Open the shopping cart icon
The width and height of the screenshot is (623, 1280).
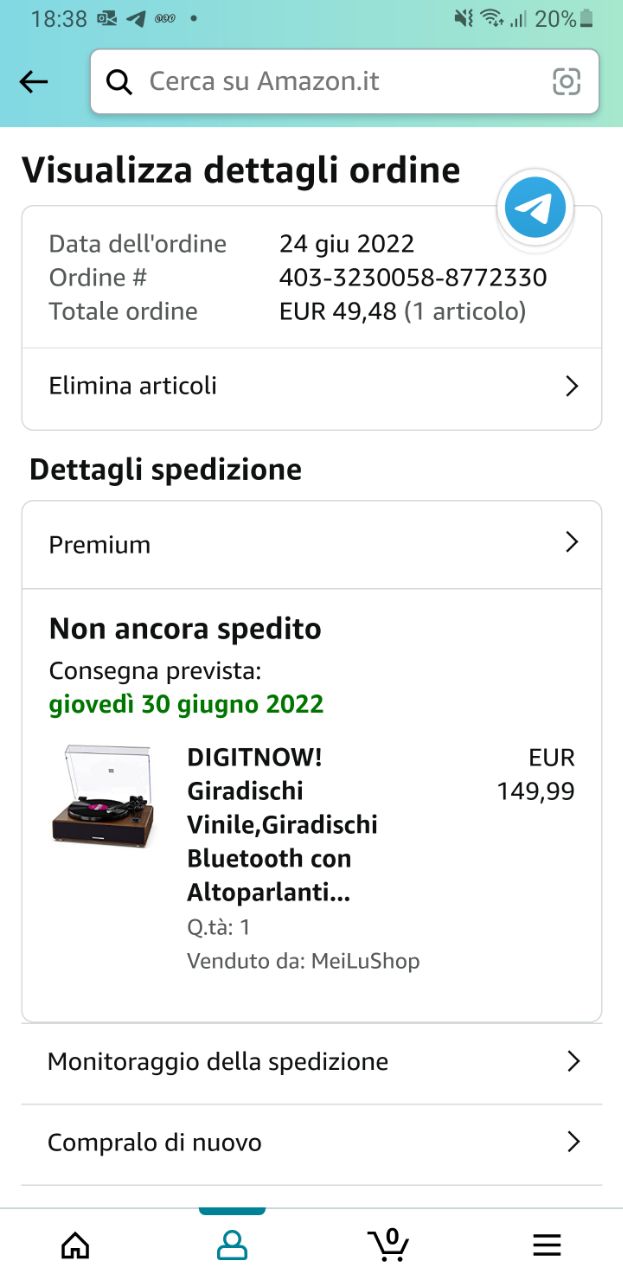click(388, 1244)
